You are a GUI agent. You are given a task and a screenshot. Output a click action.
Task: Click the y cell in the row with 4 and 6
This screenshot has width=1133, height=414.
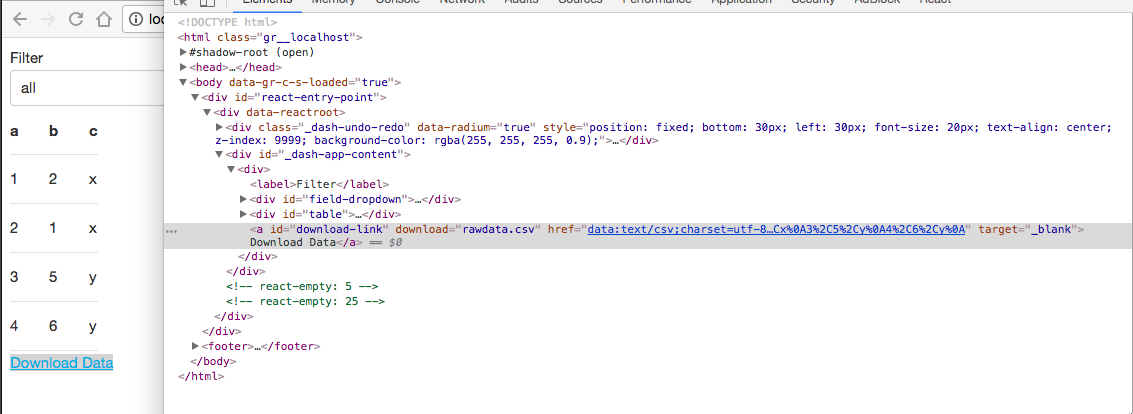pos(92,327)
